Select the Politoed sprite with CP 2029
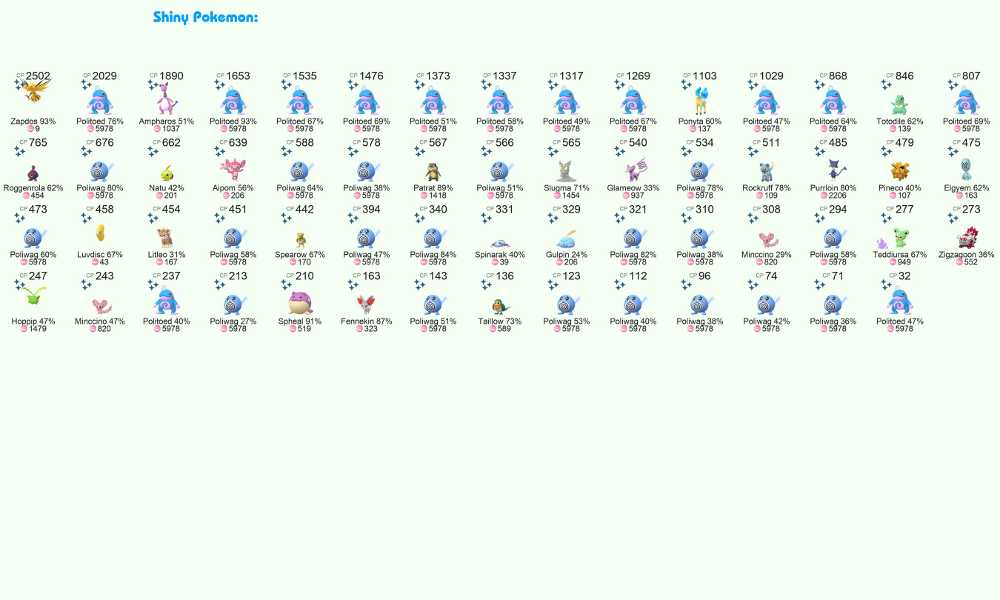 (x=100, y=101)
